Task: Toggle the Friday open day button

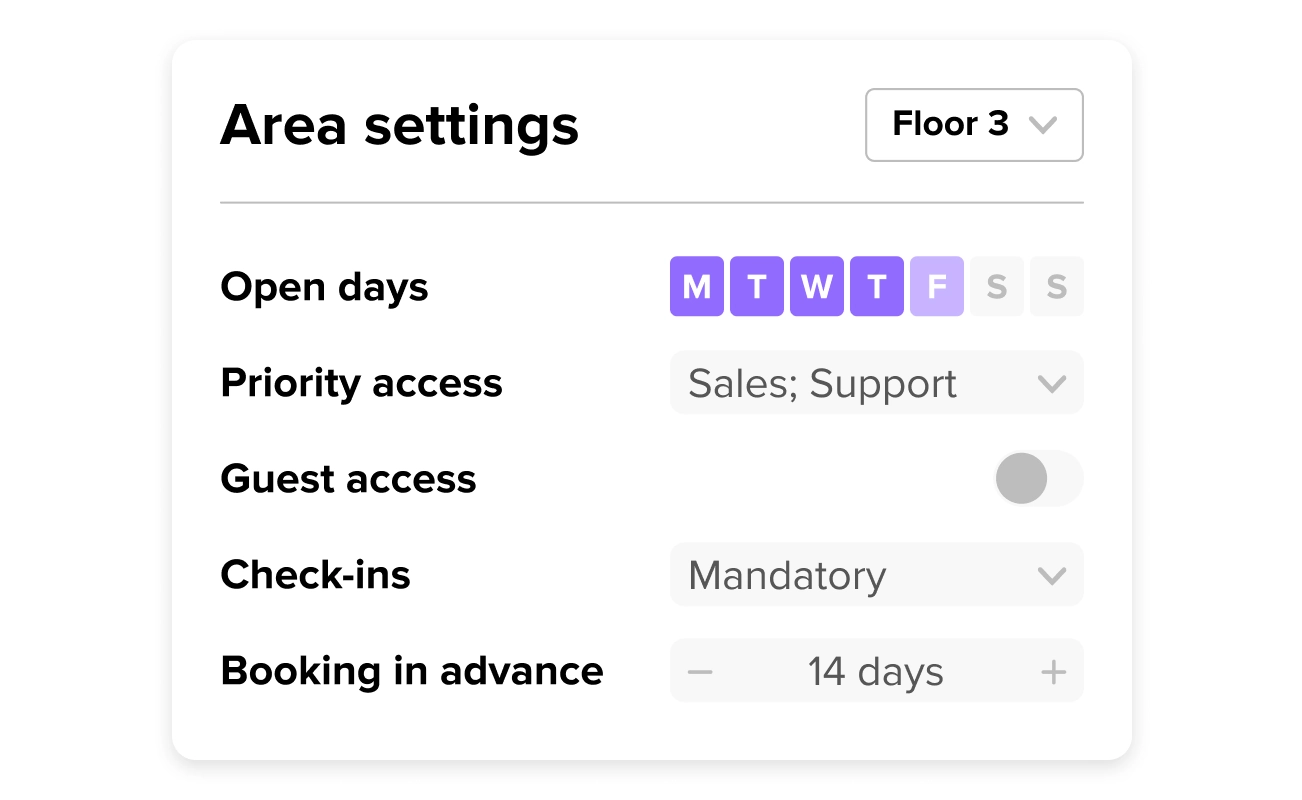Action: 936,287
